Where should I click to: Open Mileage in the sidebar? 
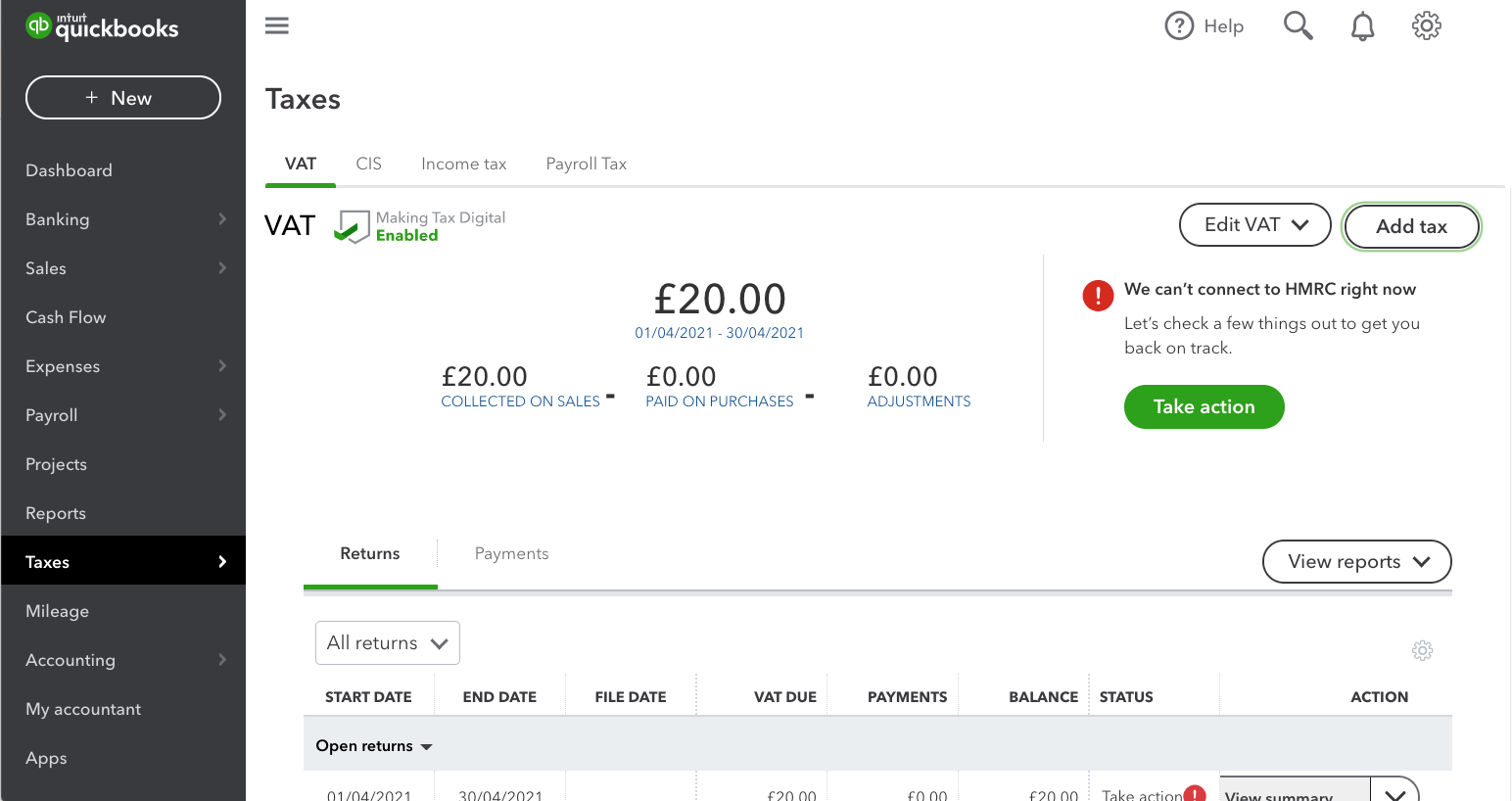[x=57, y=611]
